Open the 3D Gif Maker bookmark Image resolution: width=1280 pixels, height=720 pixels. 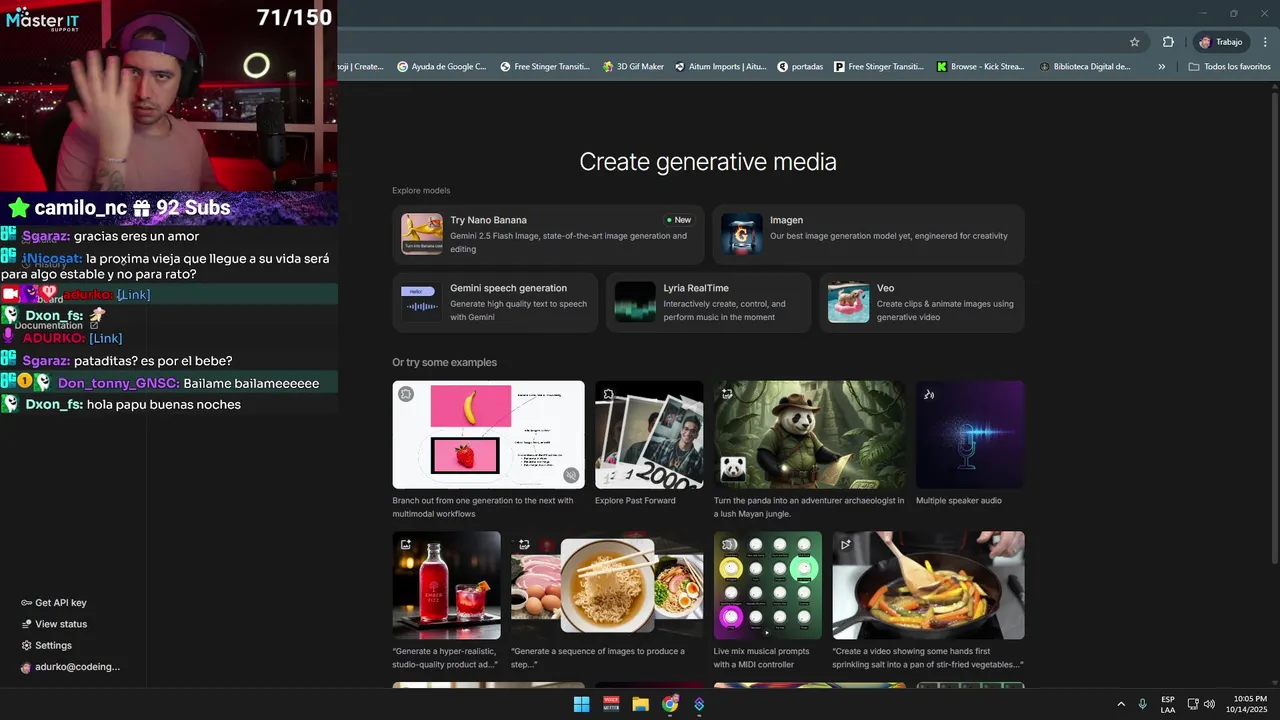pos(633,67)
